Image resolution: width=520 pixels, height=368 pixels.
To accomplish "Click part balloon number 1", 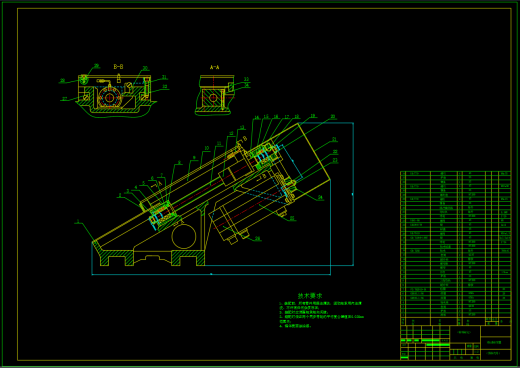I will click(78, 221).
